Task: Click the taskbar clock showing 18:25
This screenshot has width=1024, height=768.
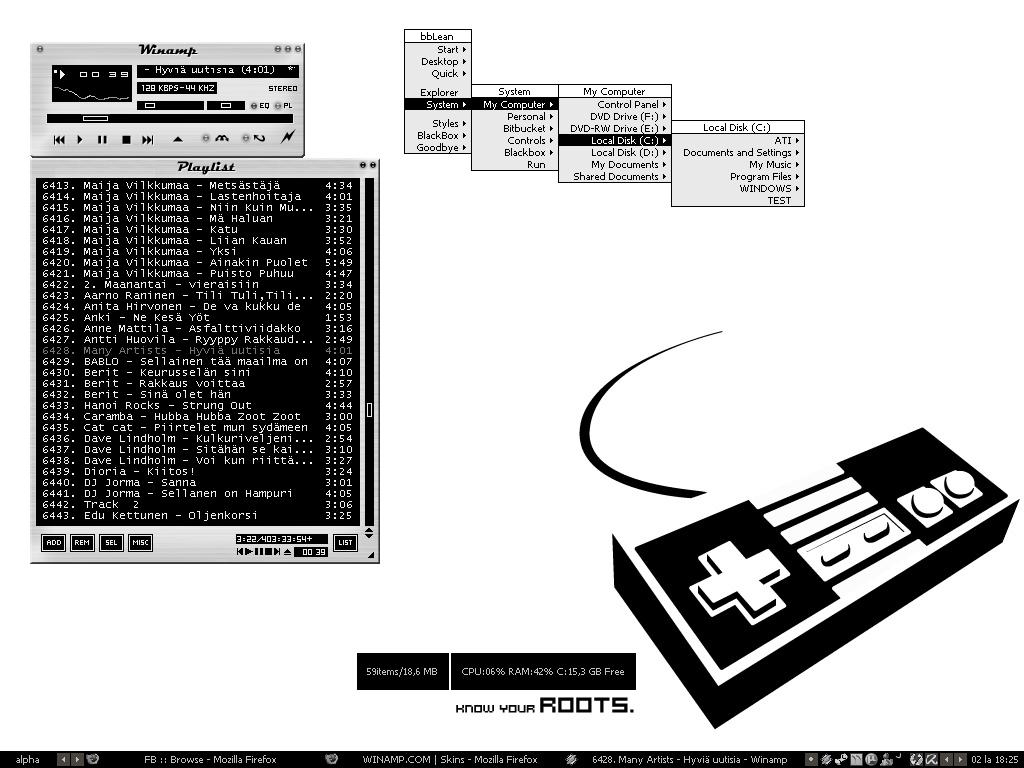Action: [995, 760]
